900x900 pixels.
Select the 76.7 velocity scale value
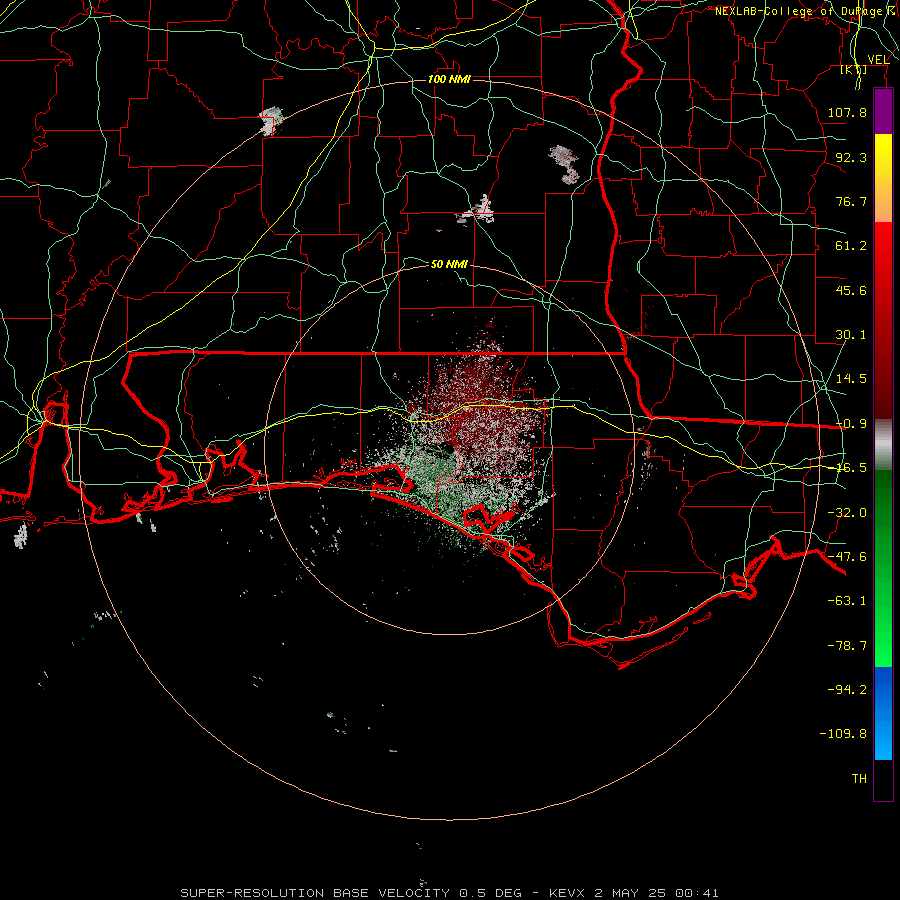pos(851,201)
